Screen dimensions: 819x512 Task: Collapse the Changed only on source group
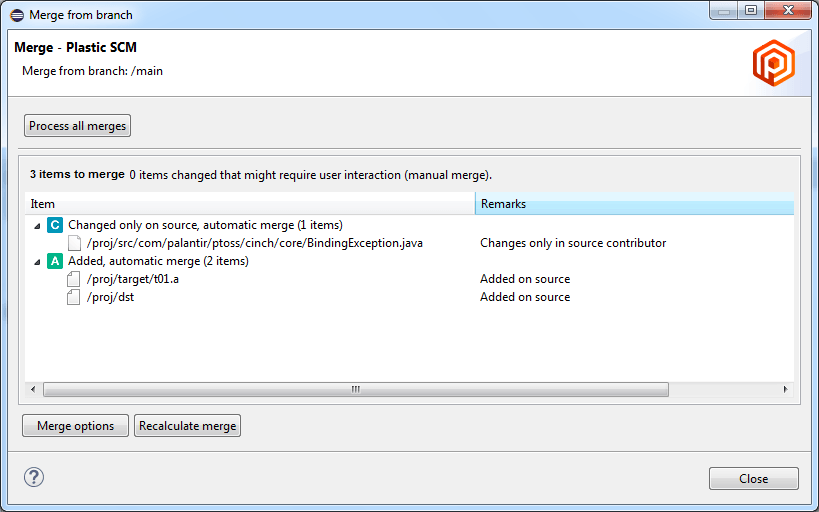(37, 226)
